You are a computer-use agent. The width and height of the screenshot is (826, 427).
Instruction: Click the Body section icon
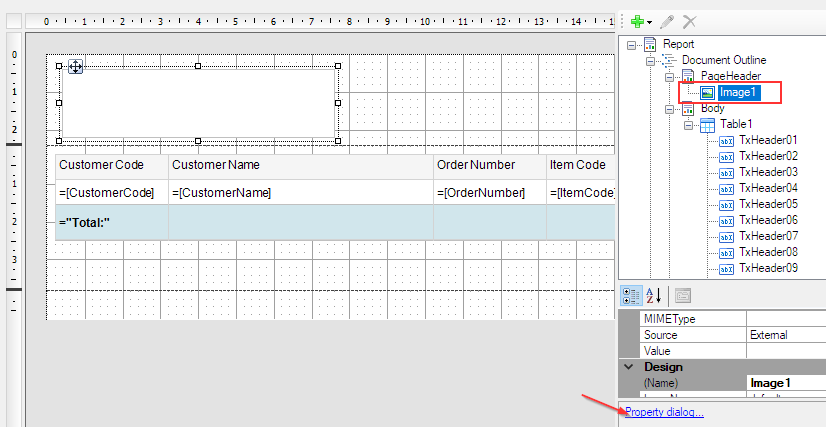689,108
